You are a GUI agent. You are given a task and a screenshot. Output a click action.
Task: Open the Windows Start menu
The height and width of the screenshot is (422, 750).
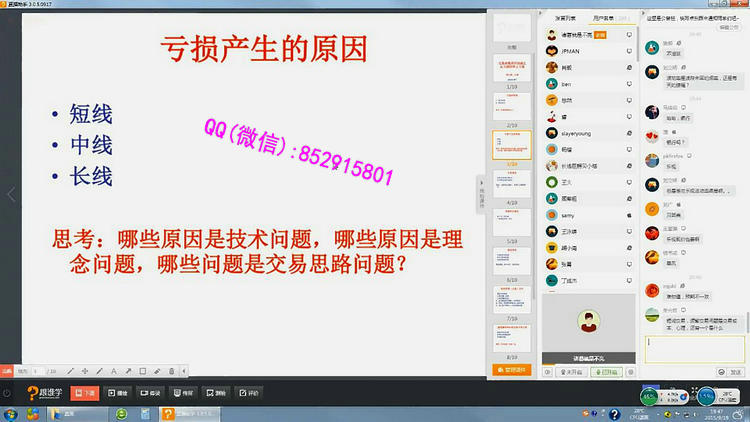click(8, 414)
